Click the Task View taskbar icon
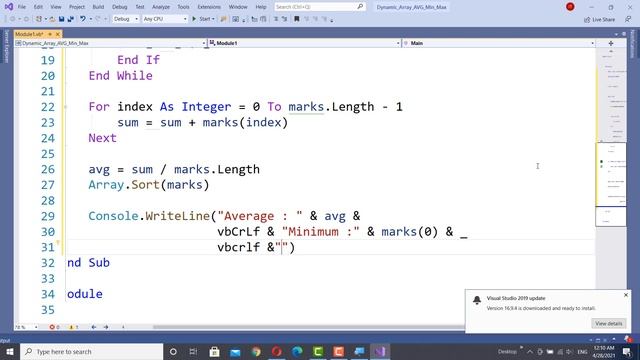Viewport: 640px width, 360px height. tap(193, 351)
